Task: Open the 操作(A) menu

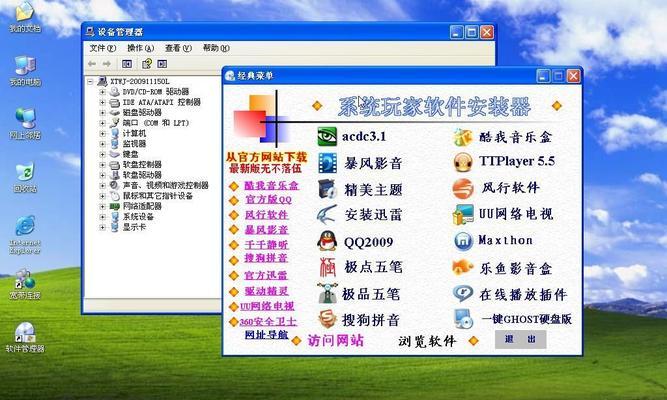Action: pos(140,48)
